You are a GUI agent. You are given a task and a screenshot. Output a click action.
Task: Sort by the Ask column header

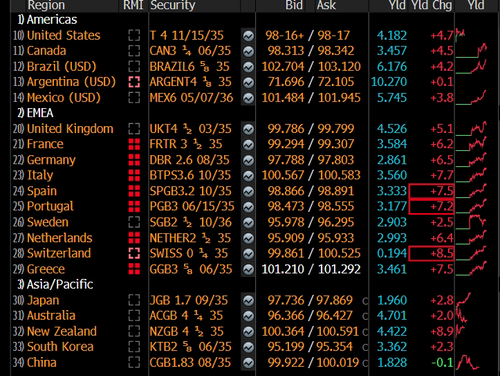326,5
